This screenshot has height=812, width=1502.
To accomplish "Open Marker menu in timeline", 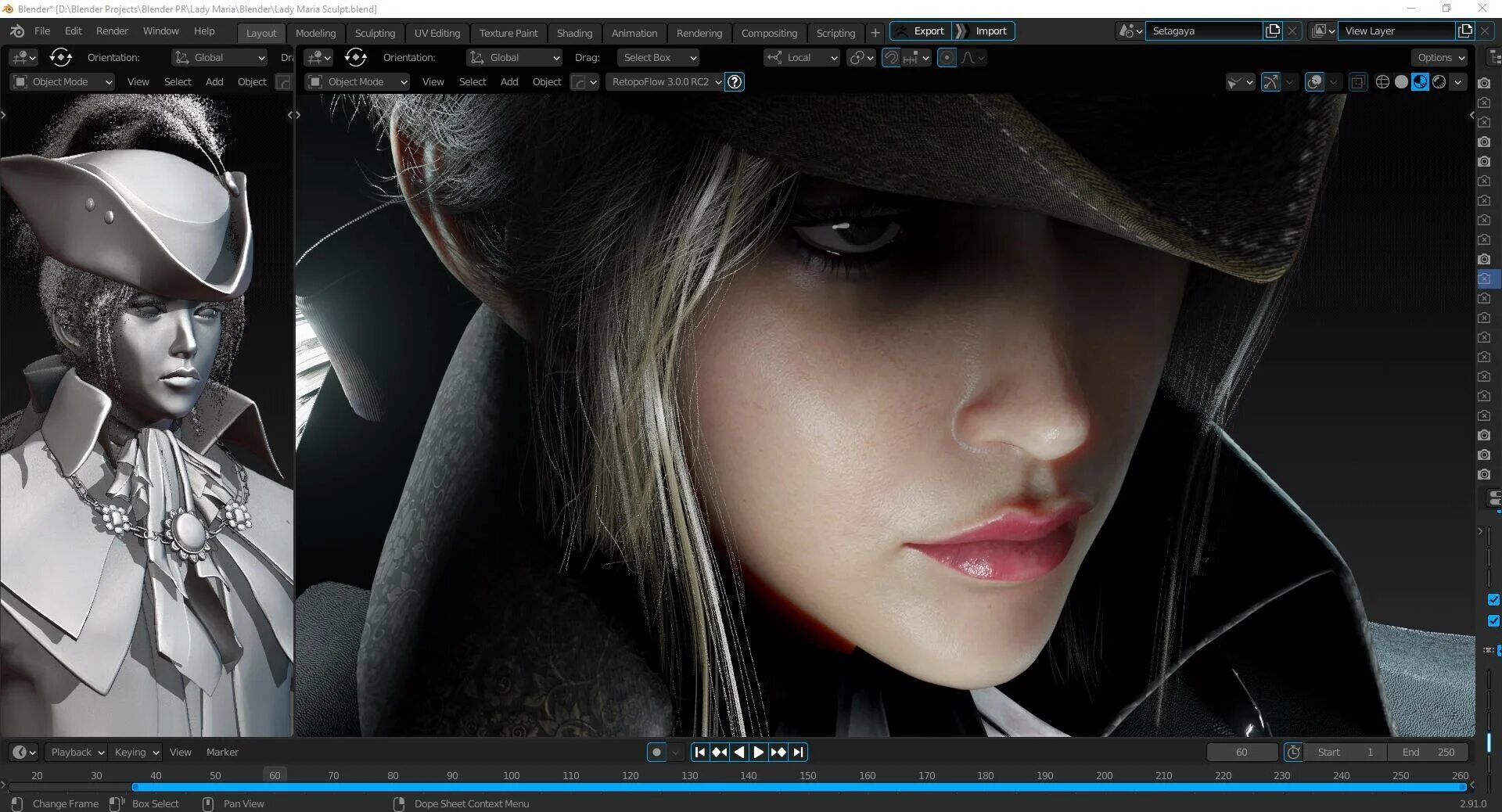I will tap(222, 752).
